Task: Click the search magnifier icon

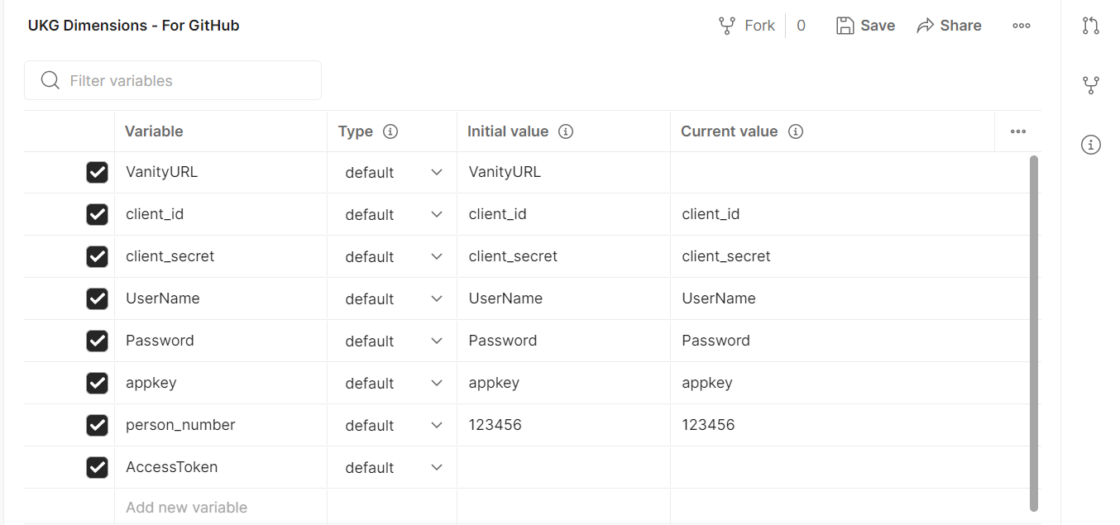Action: pos(50,80)
